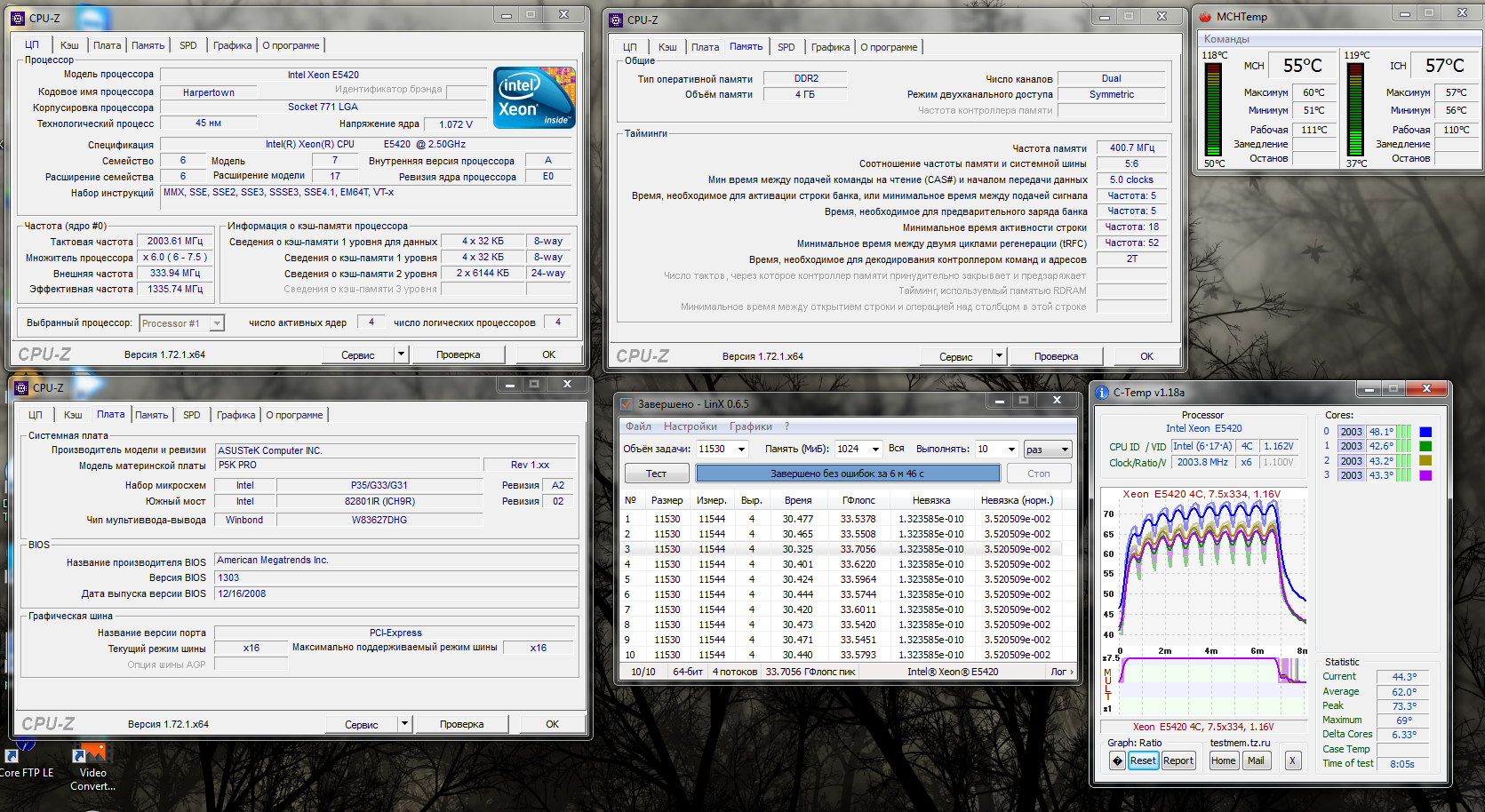The image size is (1485, 812).
Task: Click the 'P5K PRO' motherboard model field
Action: 348,465
